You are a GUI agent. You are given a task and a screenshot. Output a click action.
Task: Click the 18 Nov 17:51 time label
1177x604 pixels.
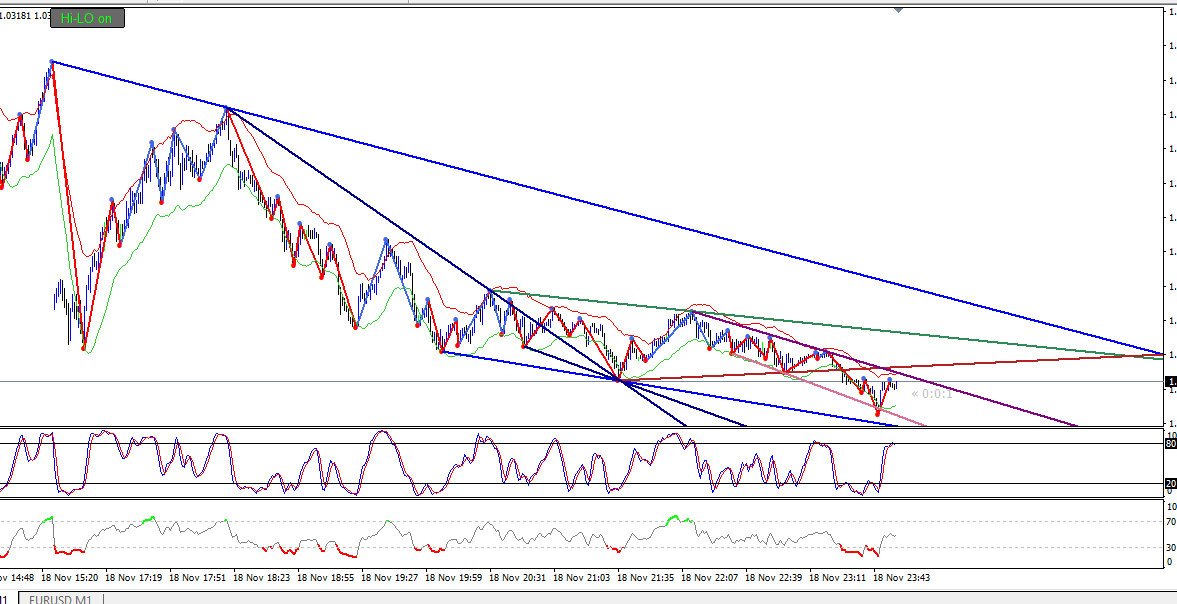[x=197, y=578]
